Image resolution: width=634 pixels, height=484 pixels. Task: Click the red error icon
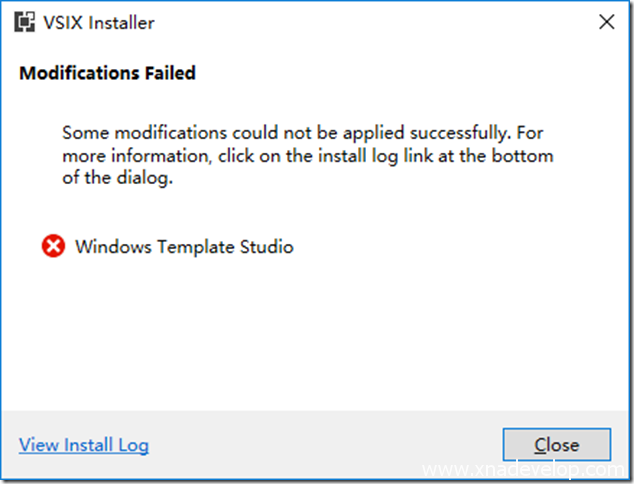[53, 246]
